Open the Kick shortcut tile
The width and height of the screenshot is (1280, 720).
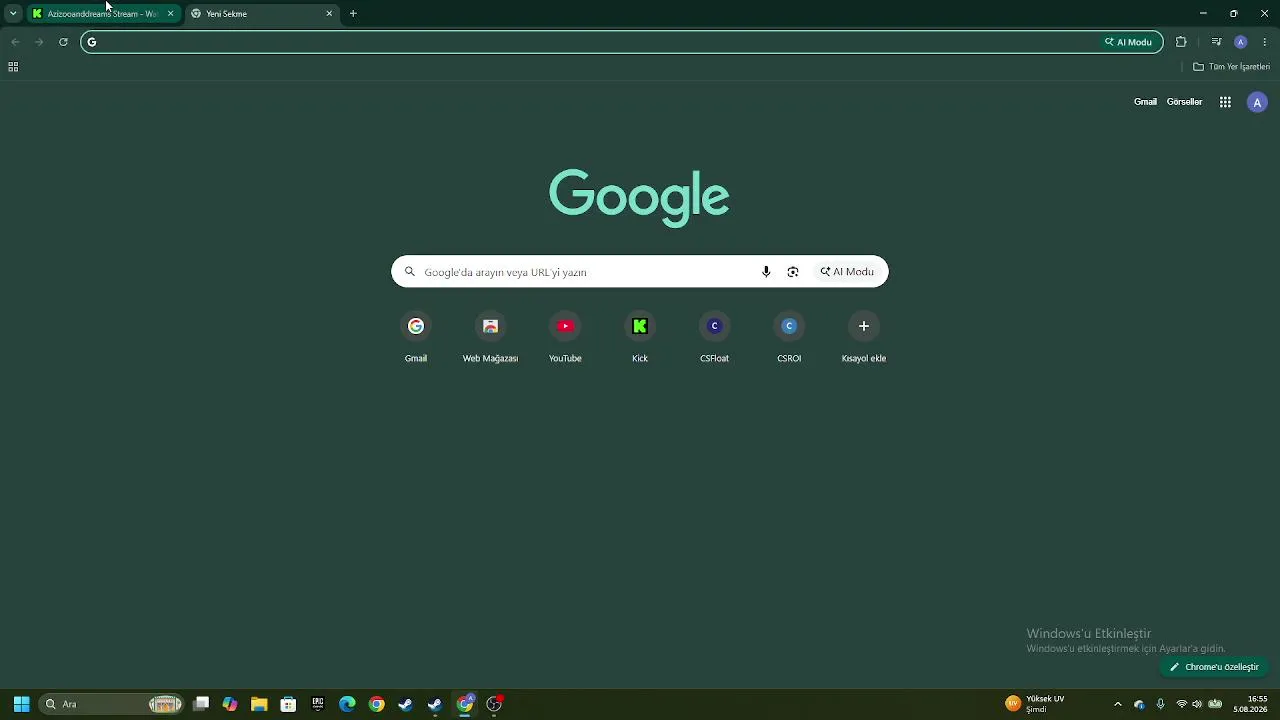pos(640,338)
